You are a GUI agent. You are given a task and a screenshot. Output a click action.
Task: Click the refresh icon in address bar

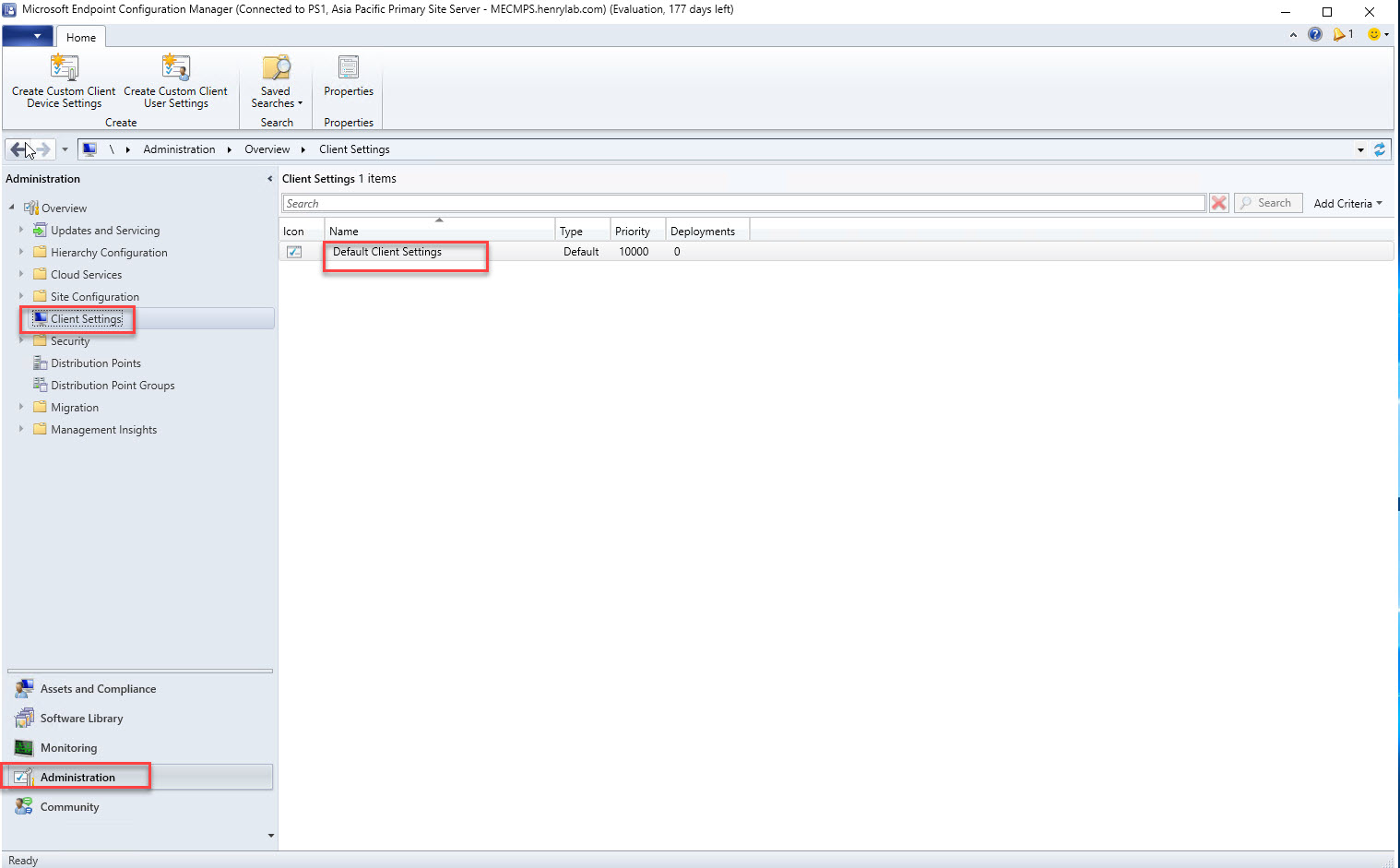click(x=1380, y=149)
